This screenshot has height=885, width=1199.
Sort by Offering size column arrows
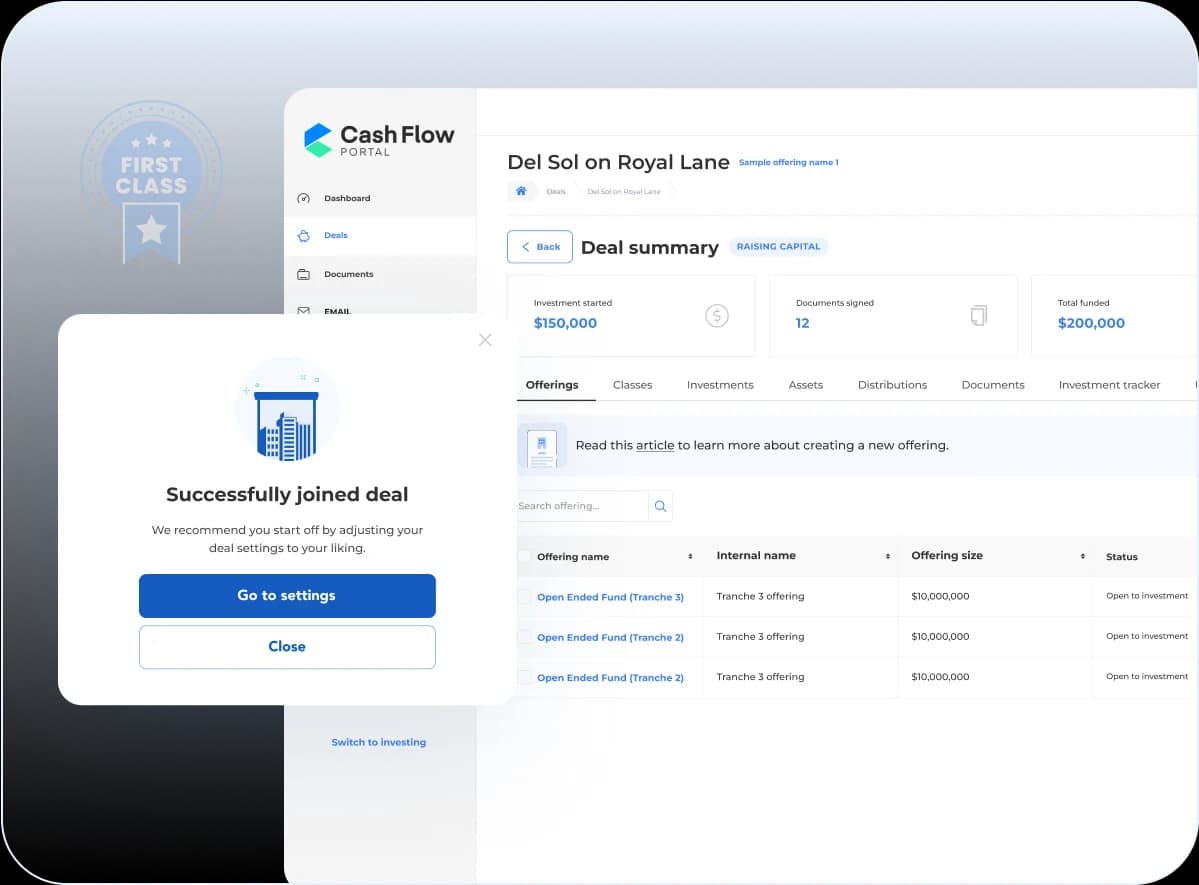pos(1082,556)
